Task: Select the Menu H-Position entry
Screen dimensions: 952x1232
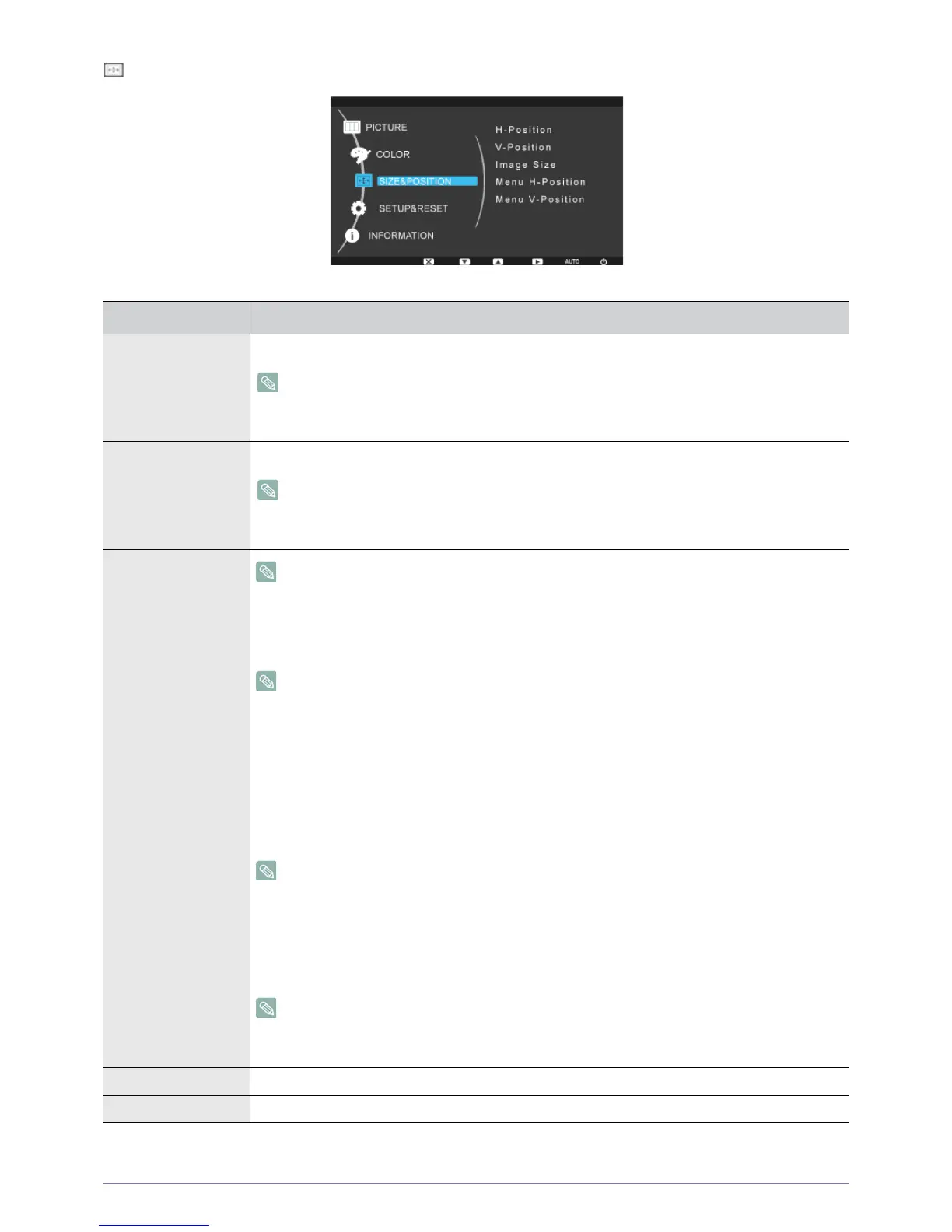Action: pos(541,182)
